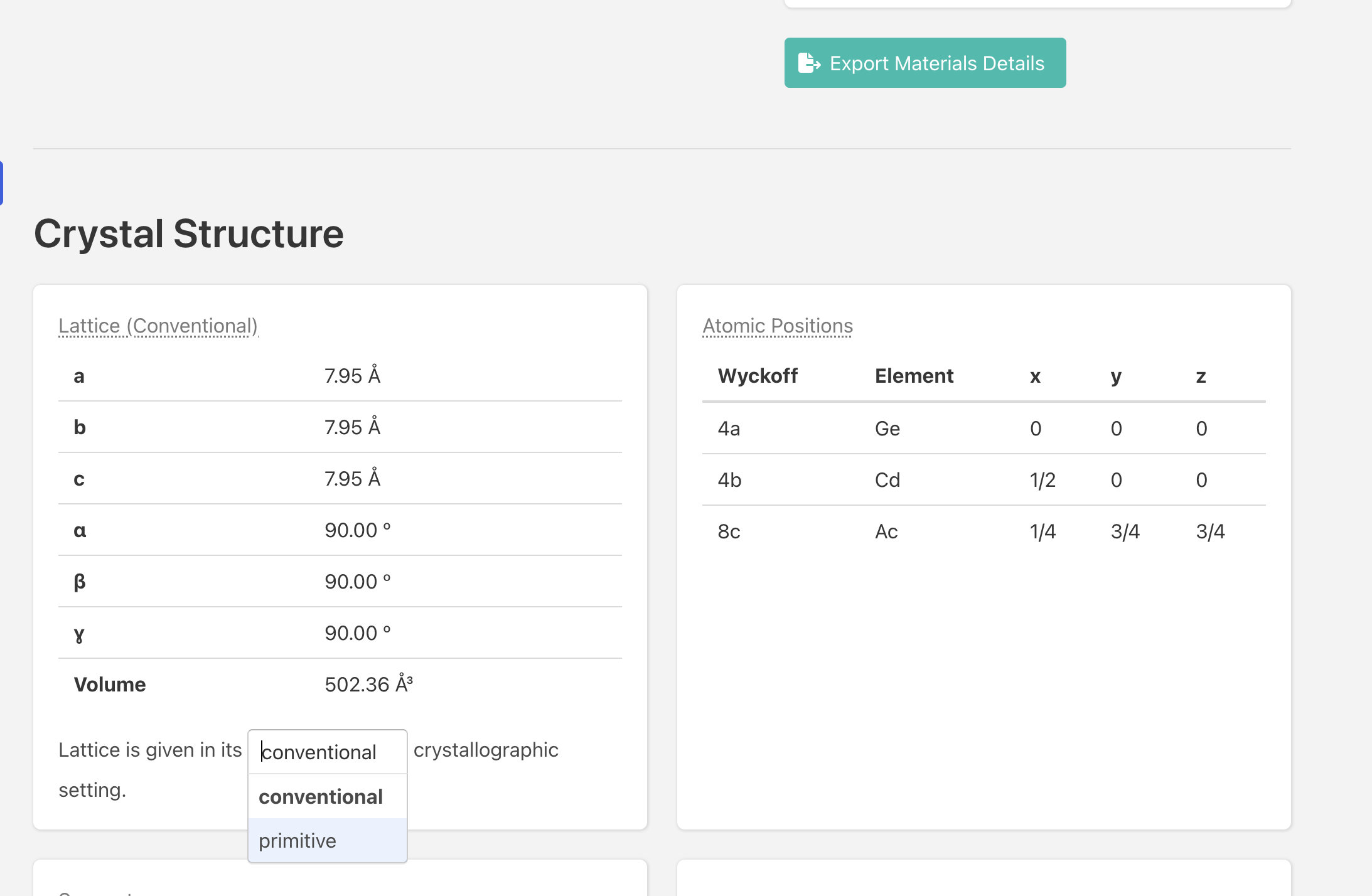Click the Volume row label
The height and width of the screenshot is (896, 1372).
coord(110,685)
